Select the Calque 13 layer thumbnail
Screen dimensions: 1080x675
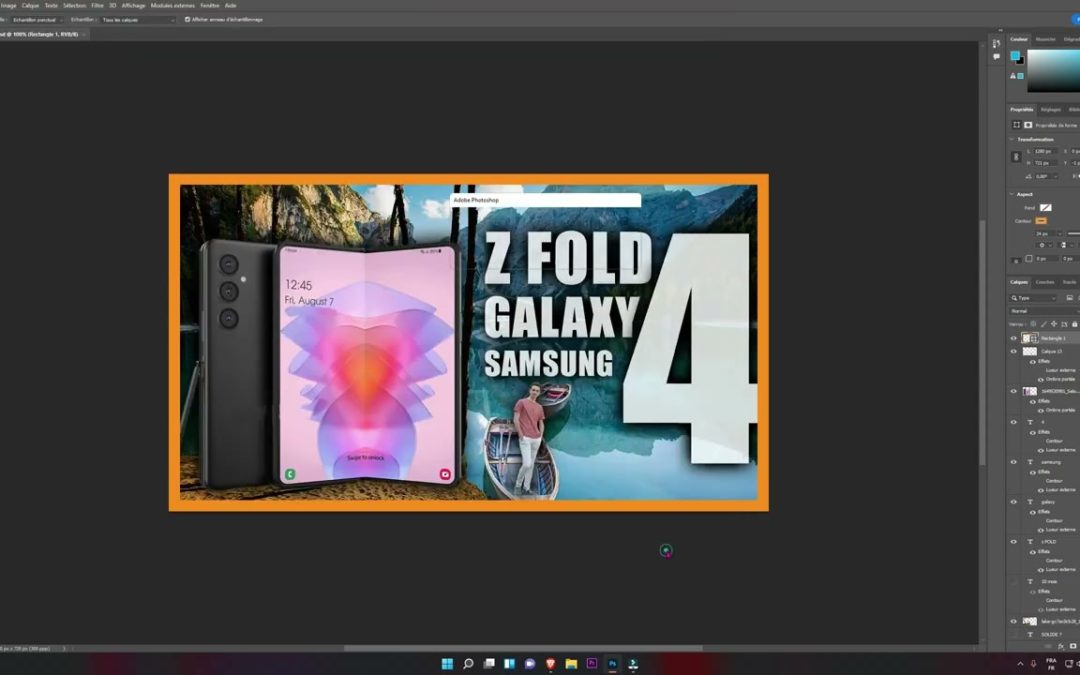pos(1030,351)
